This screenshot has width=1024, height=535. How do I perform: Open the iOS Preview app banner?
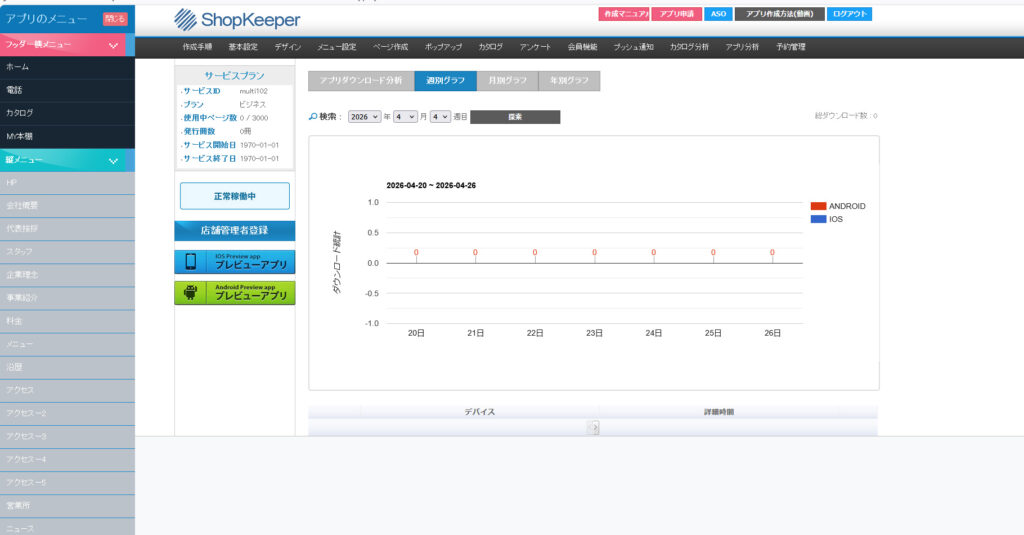pyautogui.click(x=234, y=261)
